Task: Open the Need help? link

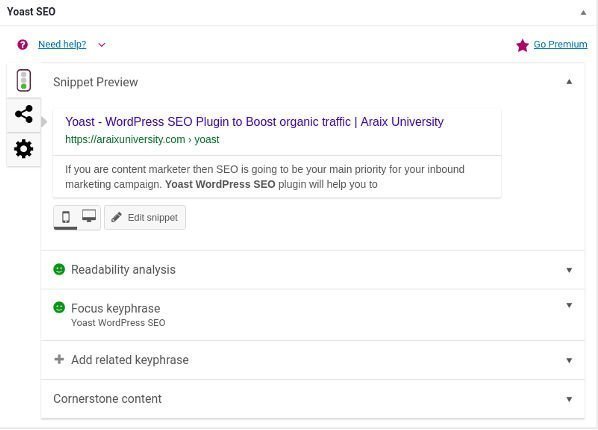Action: tap(62, 44)
